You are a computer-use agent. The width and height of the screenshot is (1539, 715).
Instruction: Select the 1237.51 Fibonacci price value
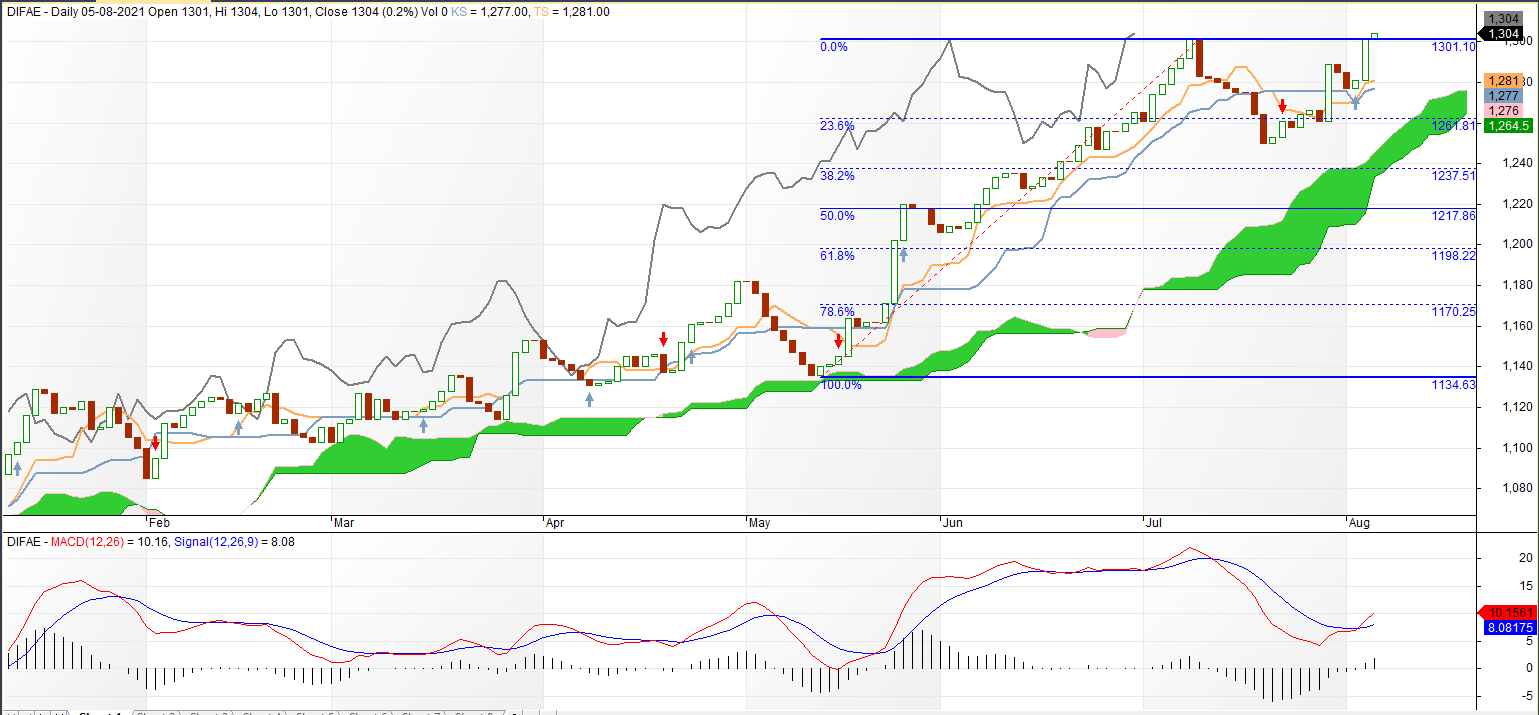pos(1454,175)
